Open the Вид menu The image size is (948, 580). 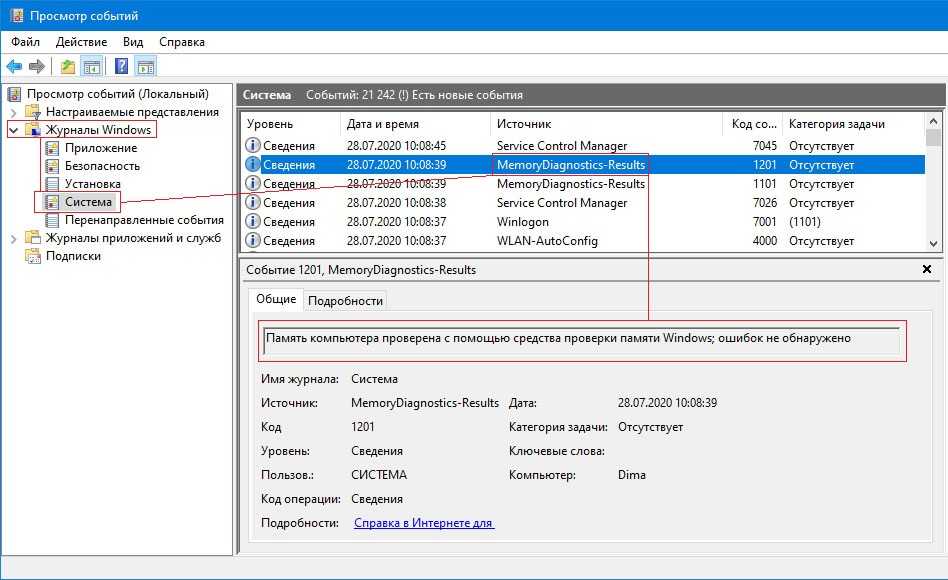[133, 42]
